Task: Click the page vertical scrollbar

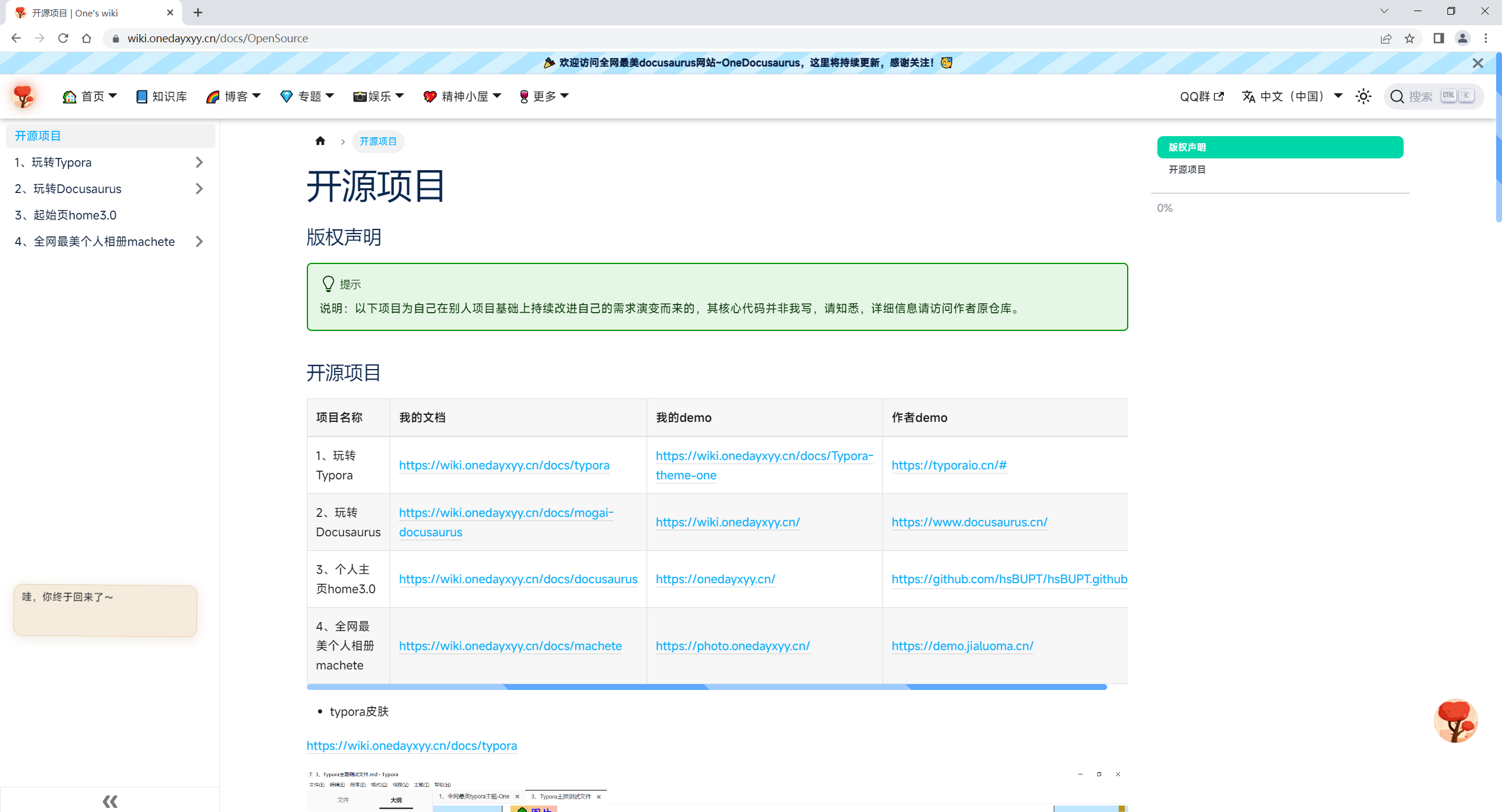Action: pyautogui.click(x=1498, y=138)
